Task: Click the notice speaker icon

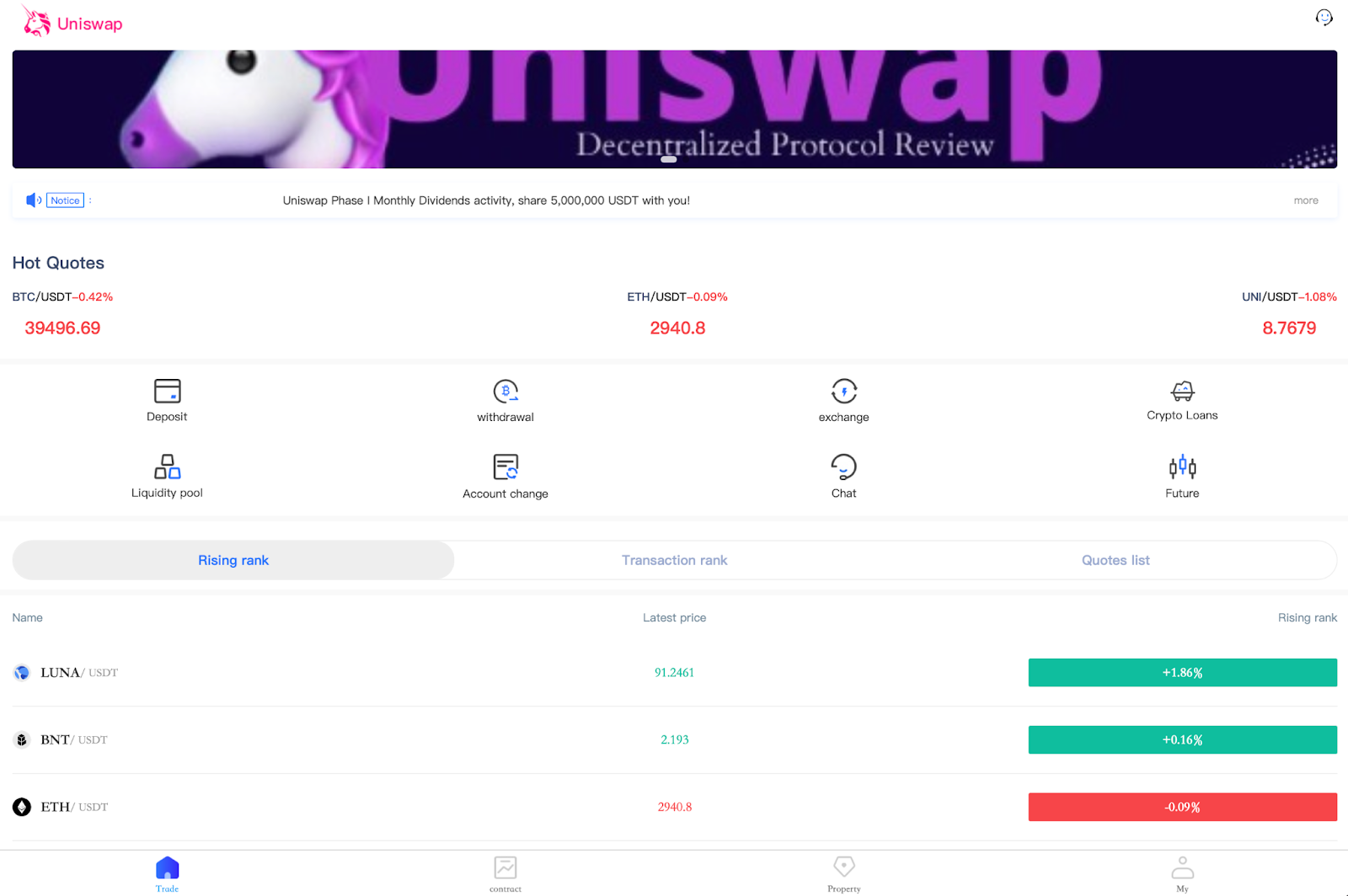Action: 34,200
